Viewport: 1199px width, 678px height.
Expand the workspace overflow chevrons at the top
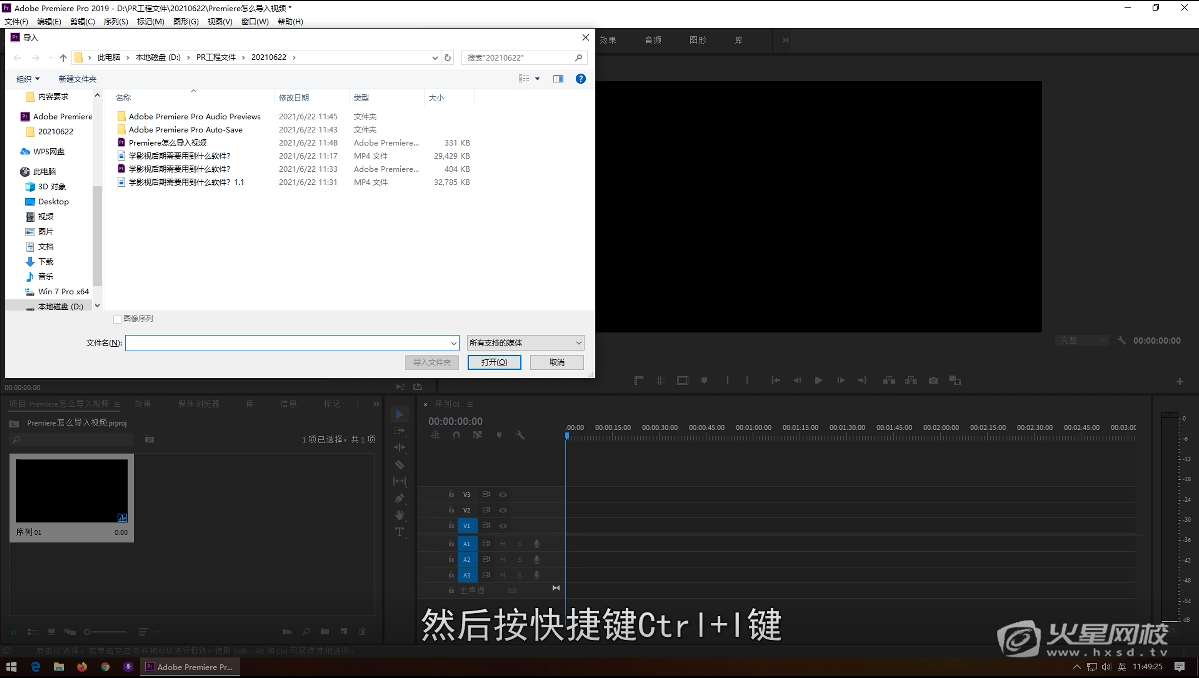click(x=785, y=40)
